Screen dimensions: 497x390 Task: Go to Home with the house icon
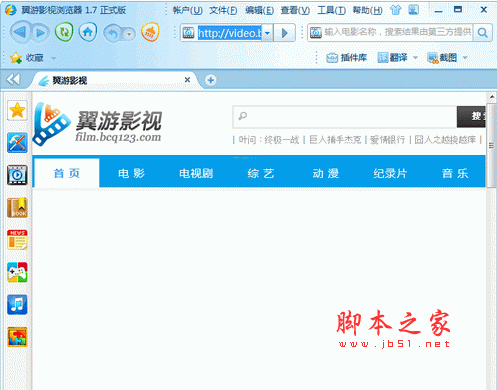coord(88,32)
